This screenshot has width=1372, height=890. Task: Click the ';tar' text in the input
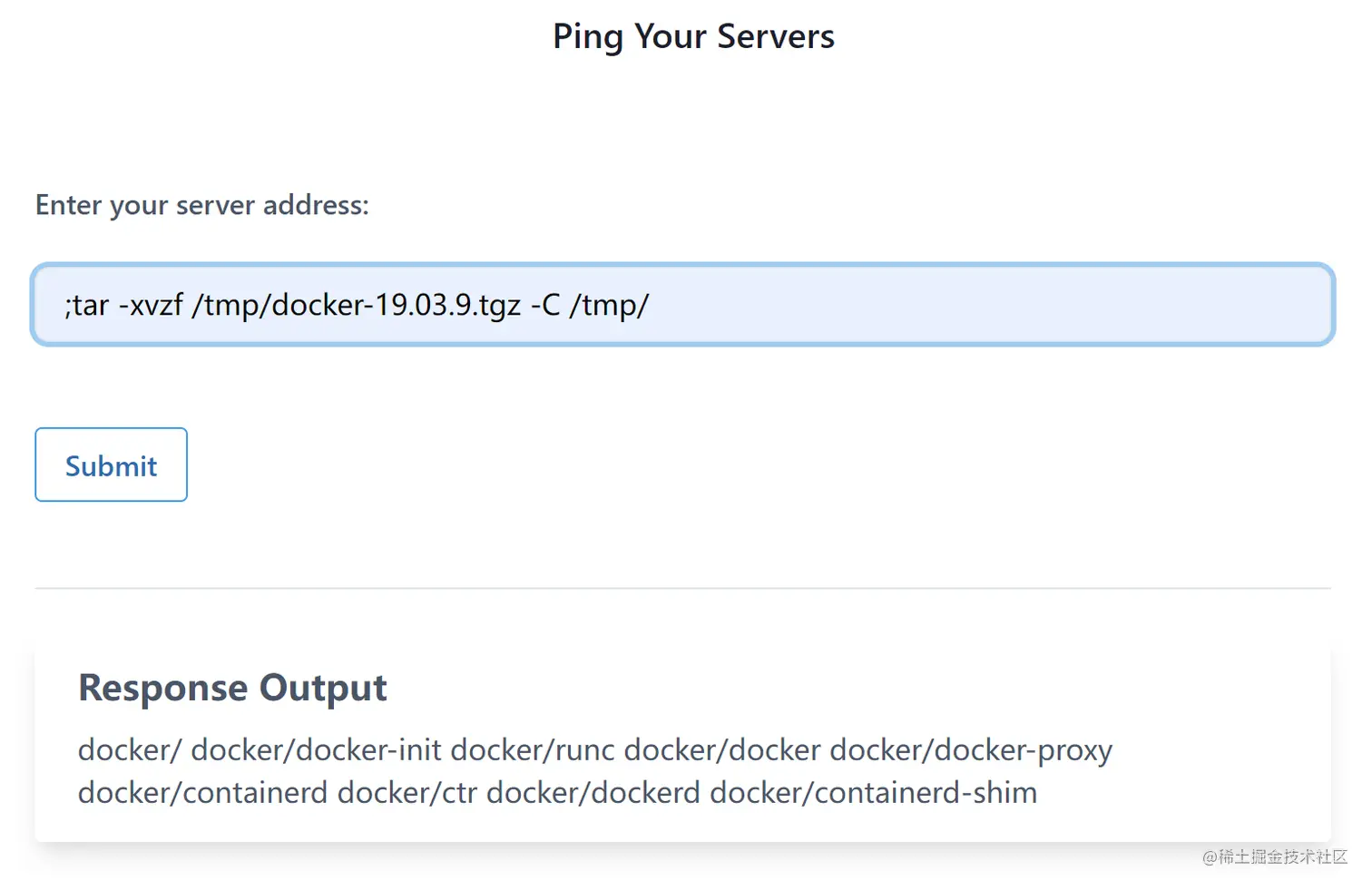coord(87,306)
